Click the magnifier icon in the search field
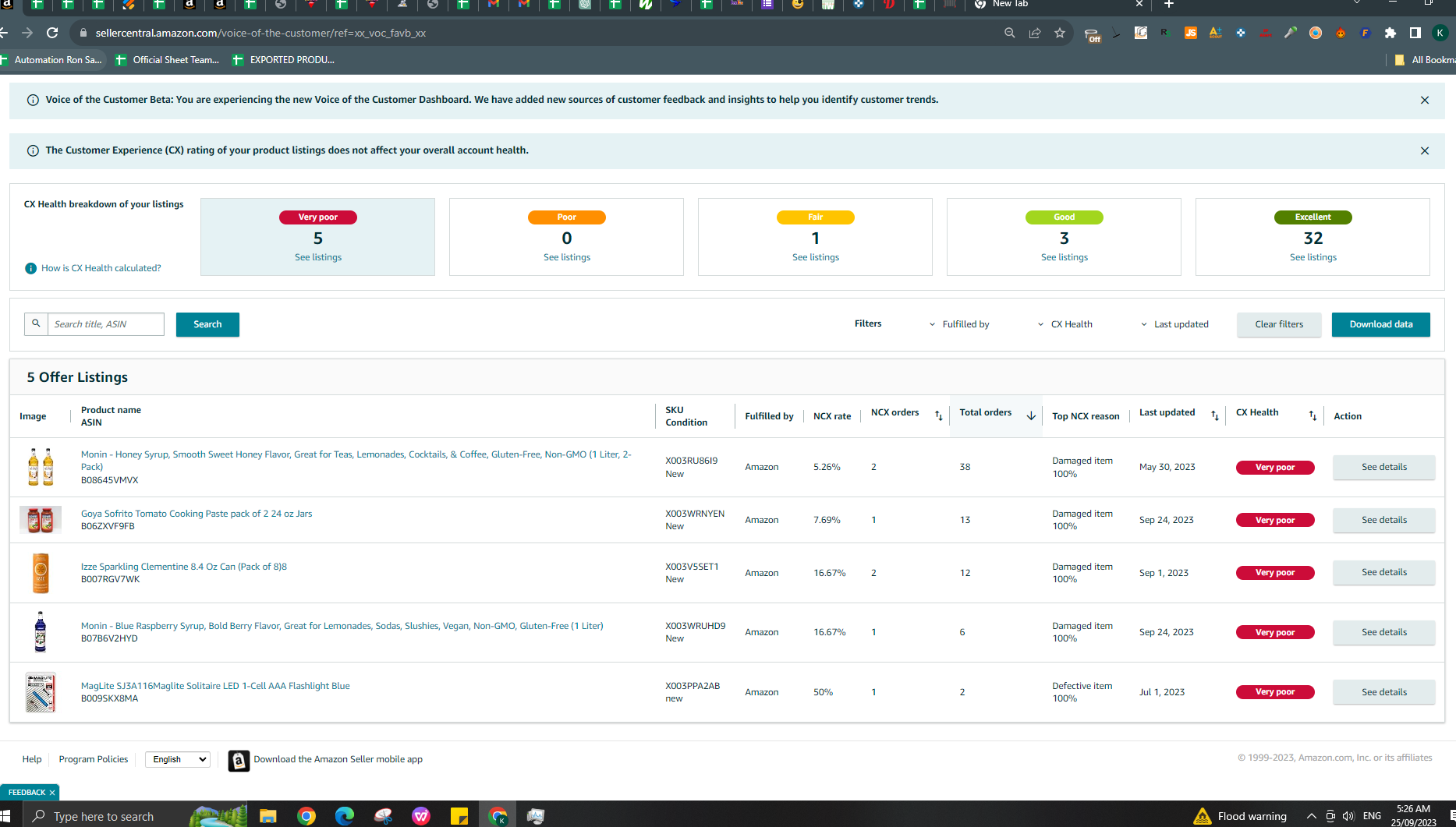This screenshot has width=1456, height=827. click(x=36, y=323)
